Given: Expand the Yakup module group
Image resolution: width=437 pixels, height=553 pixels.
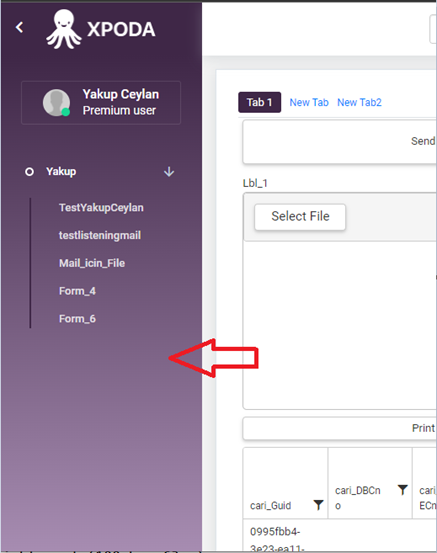Looking at the screenshot, I should pyautogui.click(x=61, y=172).
